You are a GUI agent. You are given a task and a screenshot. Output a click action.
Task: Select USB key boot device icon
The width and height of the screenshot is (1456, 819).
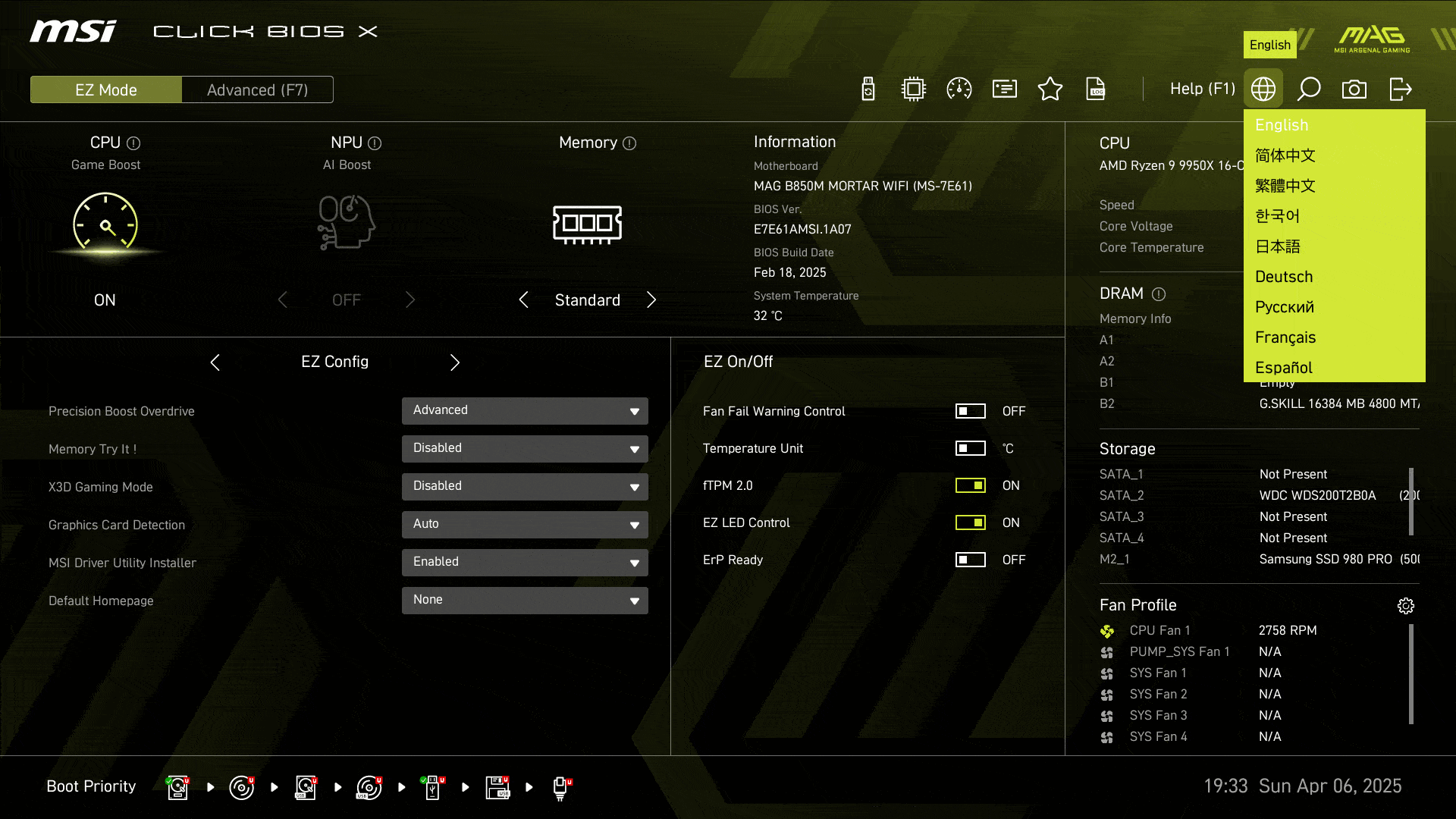click(433, 787)
